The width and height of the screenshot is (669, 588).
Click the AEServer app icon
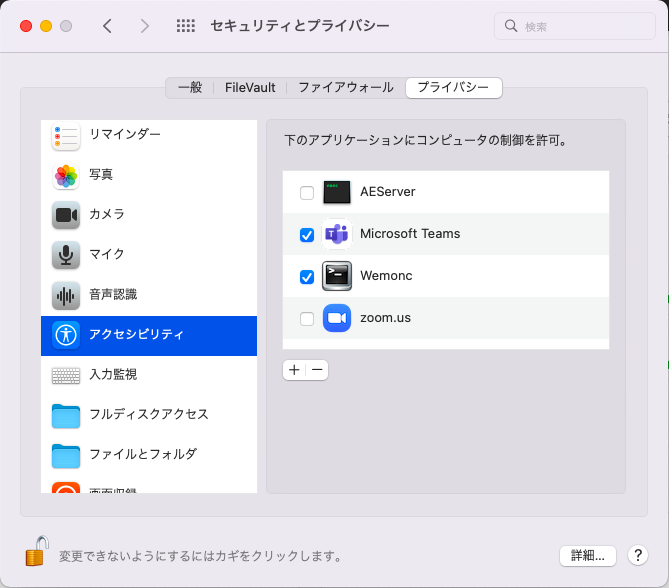click(337, 192)
